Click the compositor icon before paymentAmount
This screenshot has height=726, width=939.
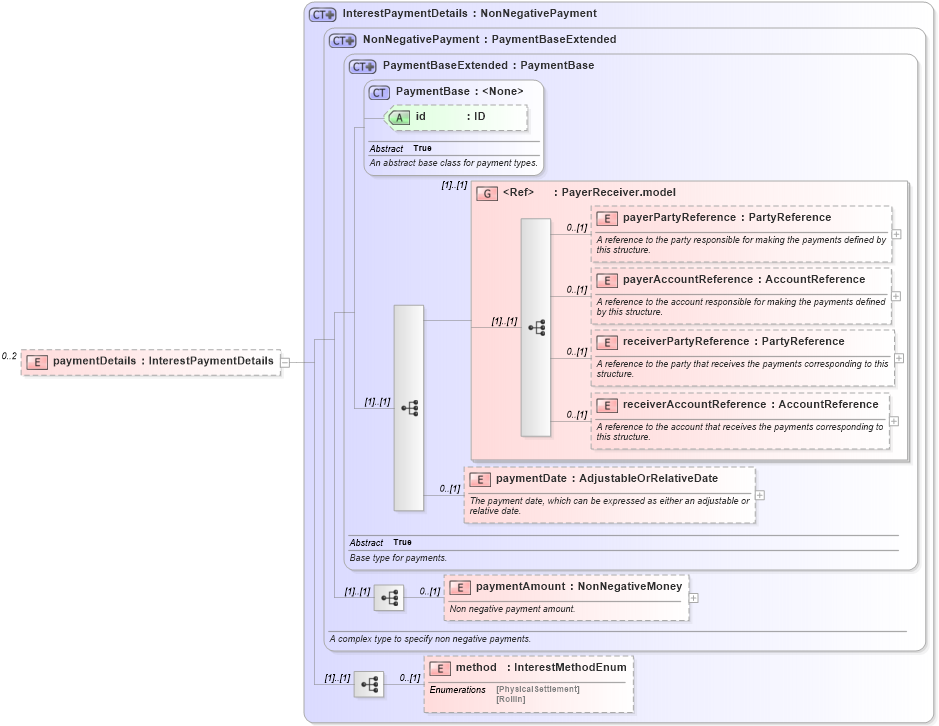coord(389,597)
